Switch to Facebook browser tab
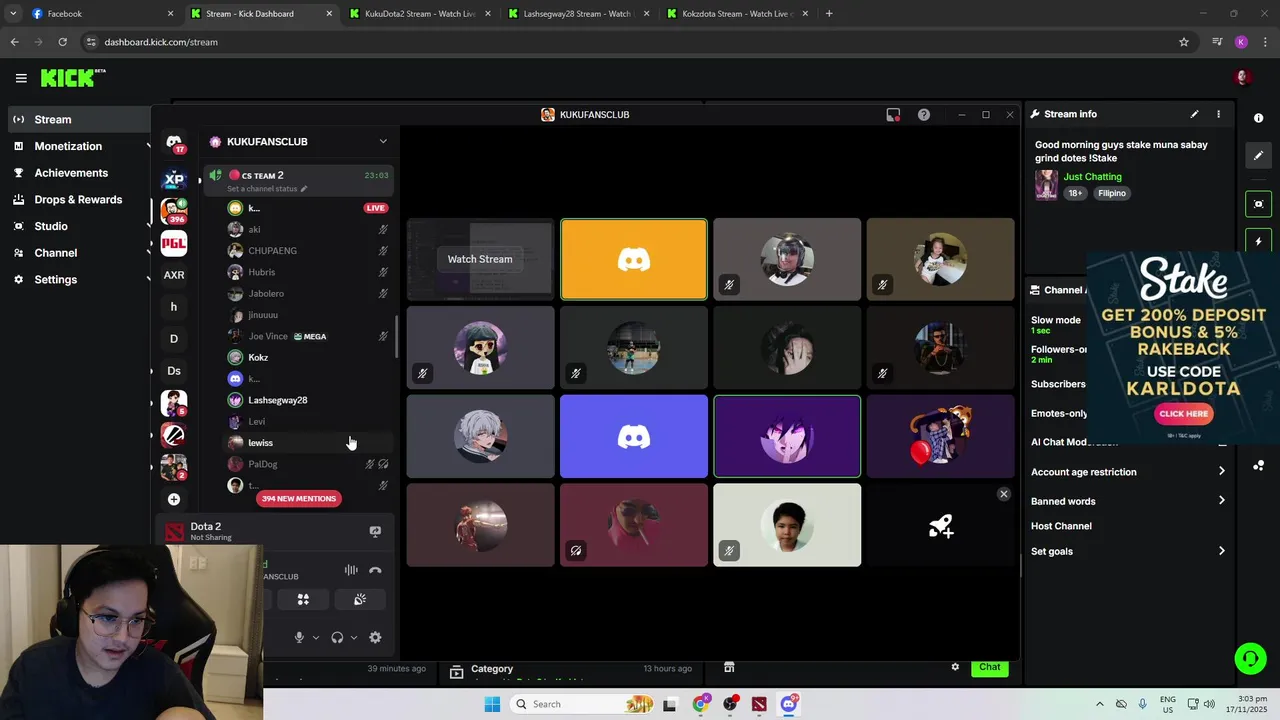 pyautogui.click(x=100, y=14)
